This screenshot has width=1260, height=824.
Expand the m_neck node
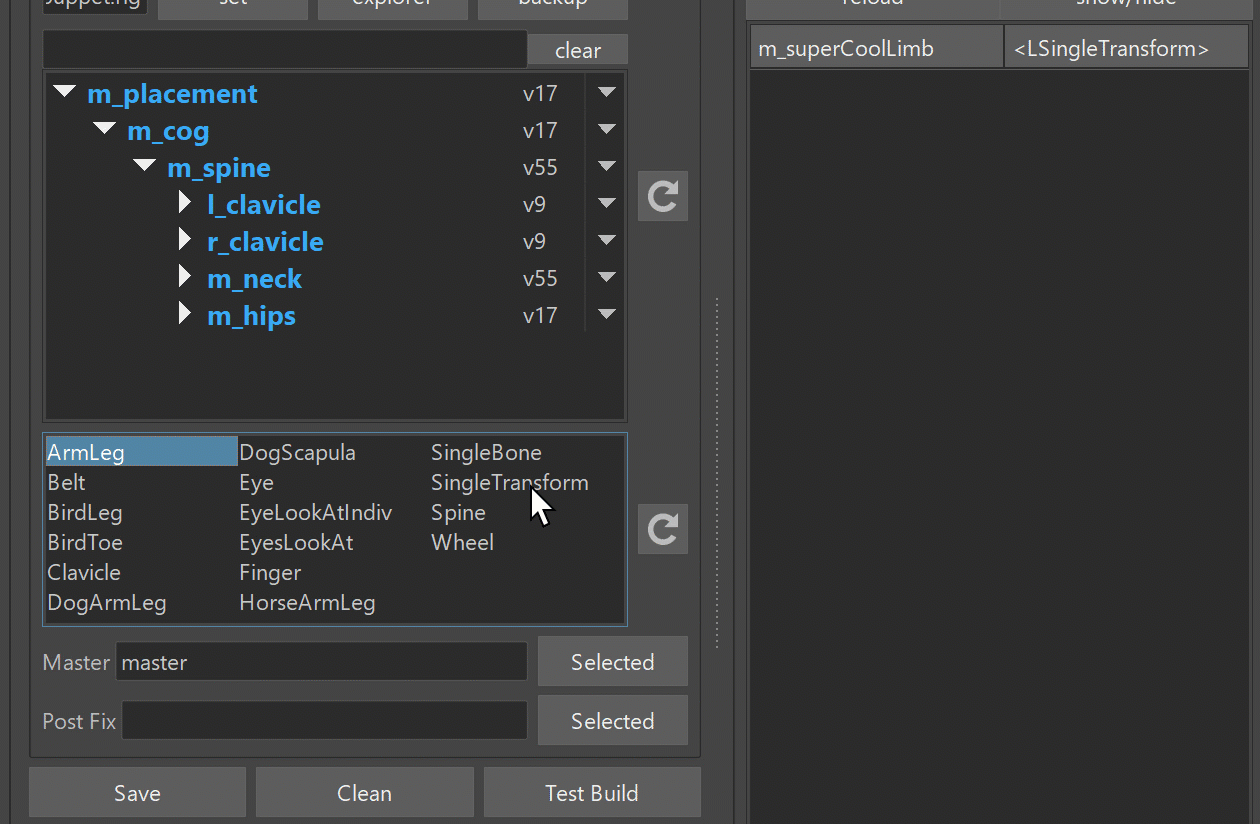click(x=185, y=277)
